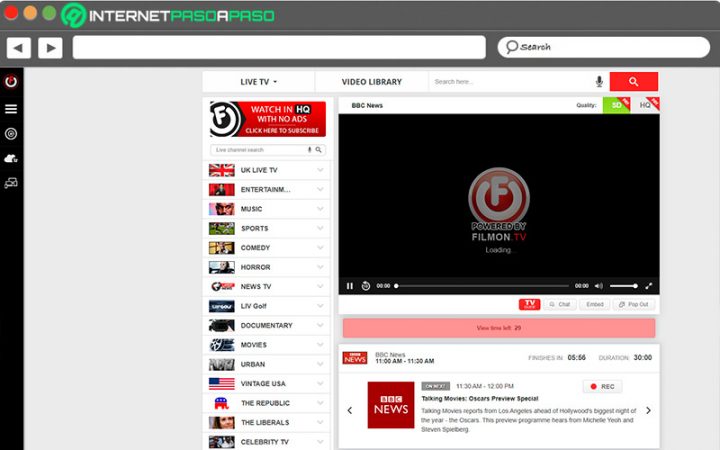Start recording with the REC button
Viewport: 720px width, 450px height.
coord(602,386)
